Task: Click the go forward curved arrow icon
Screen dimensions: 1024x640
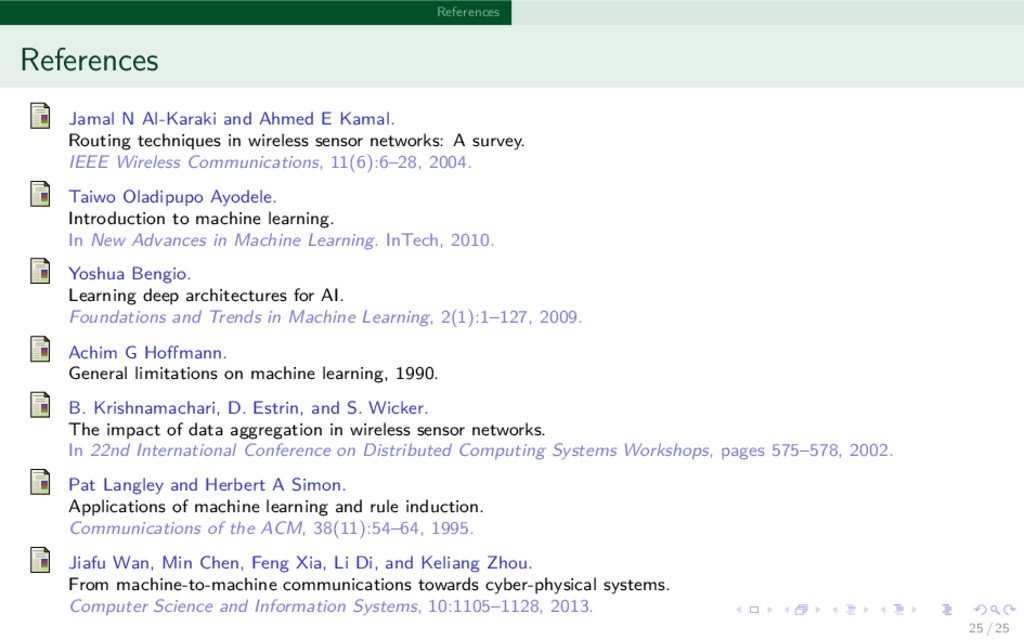Action: click(x=1010, y=609)
